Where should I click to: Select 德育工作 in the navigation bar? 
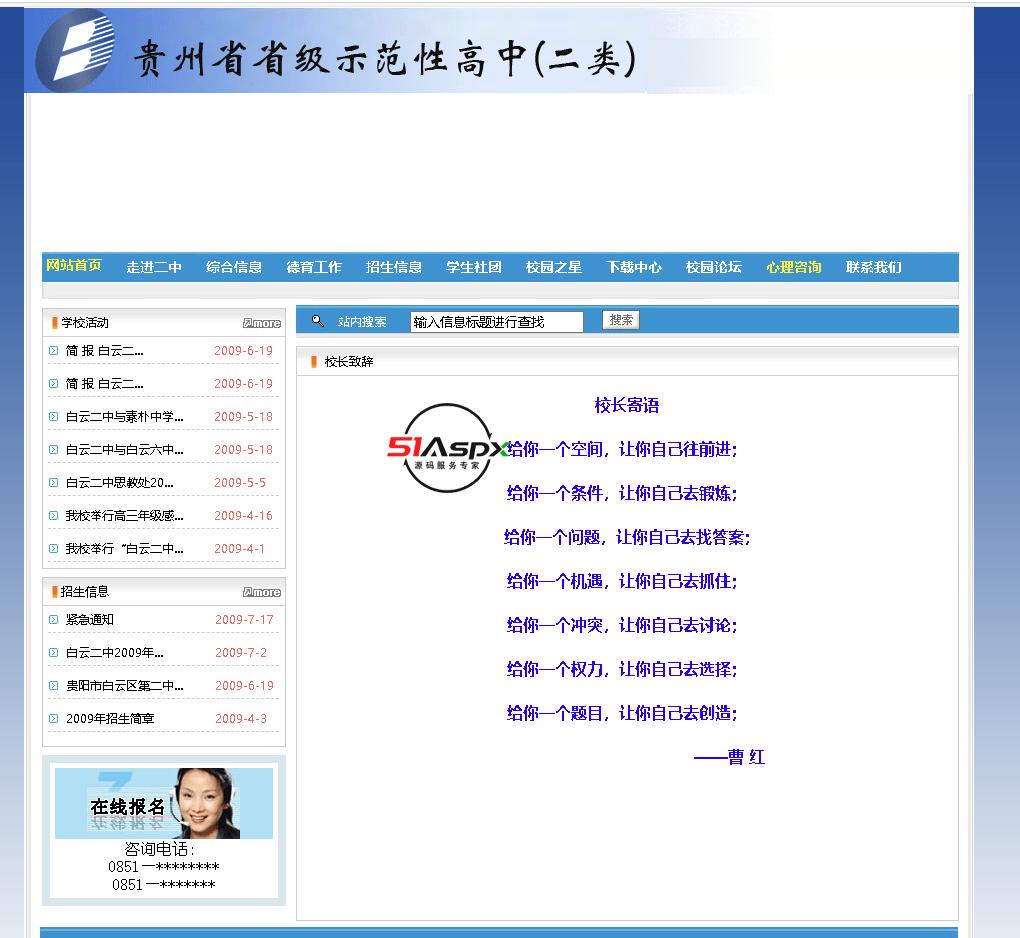click(314, 267)
